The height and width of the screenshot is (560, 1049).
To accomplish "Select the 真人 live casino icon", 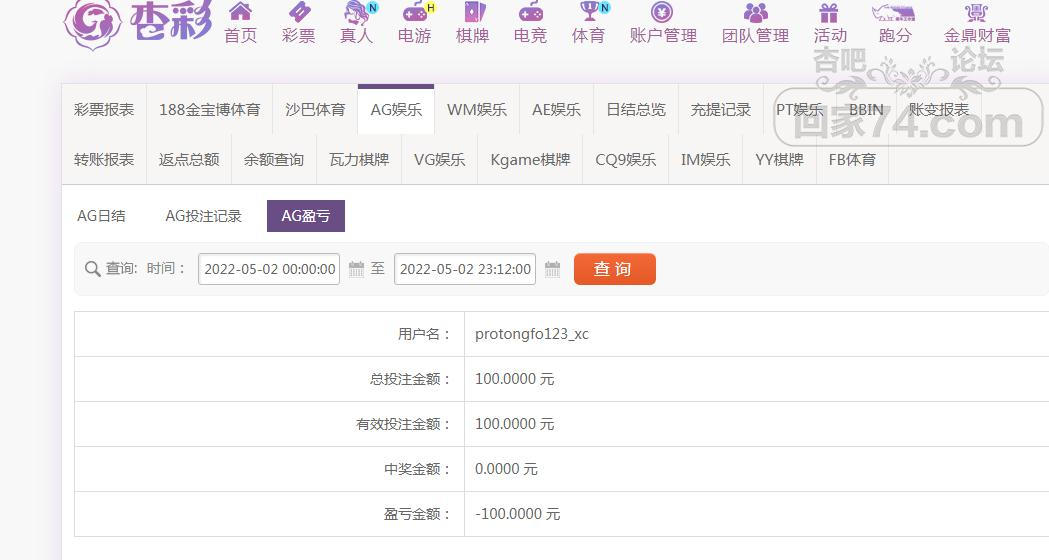I will [356, 13].
